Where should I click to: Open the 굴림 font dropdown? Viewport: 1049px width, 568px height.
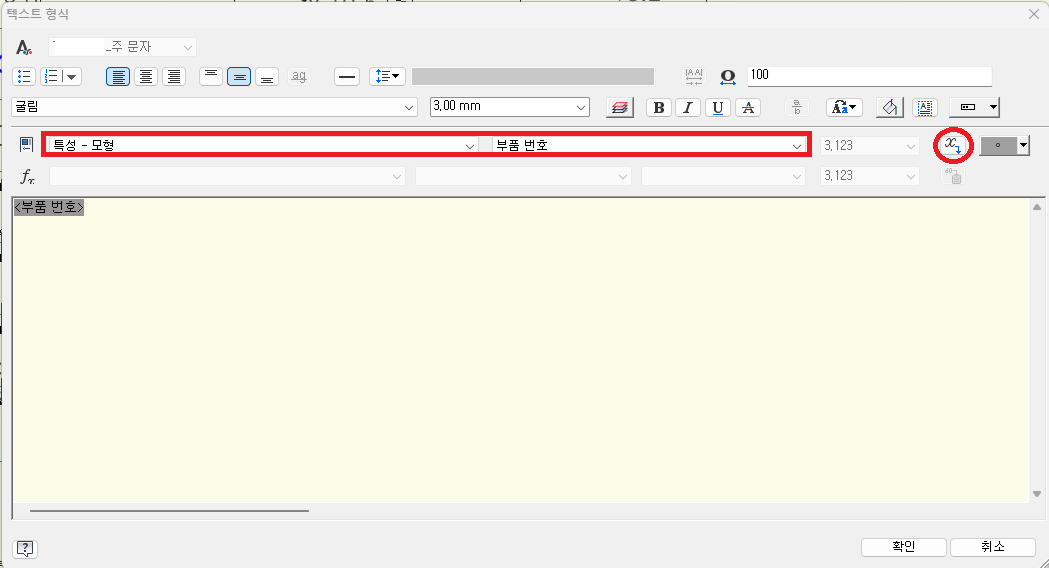[214, 107]
